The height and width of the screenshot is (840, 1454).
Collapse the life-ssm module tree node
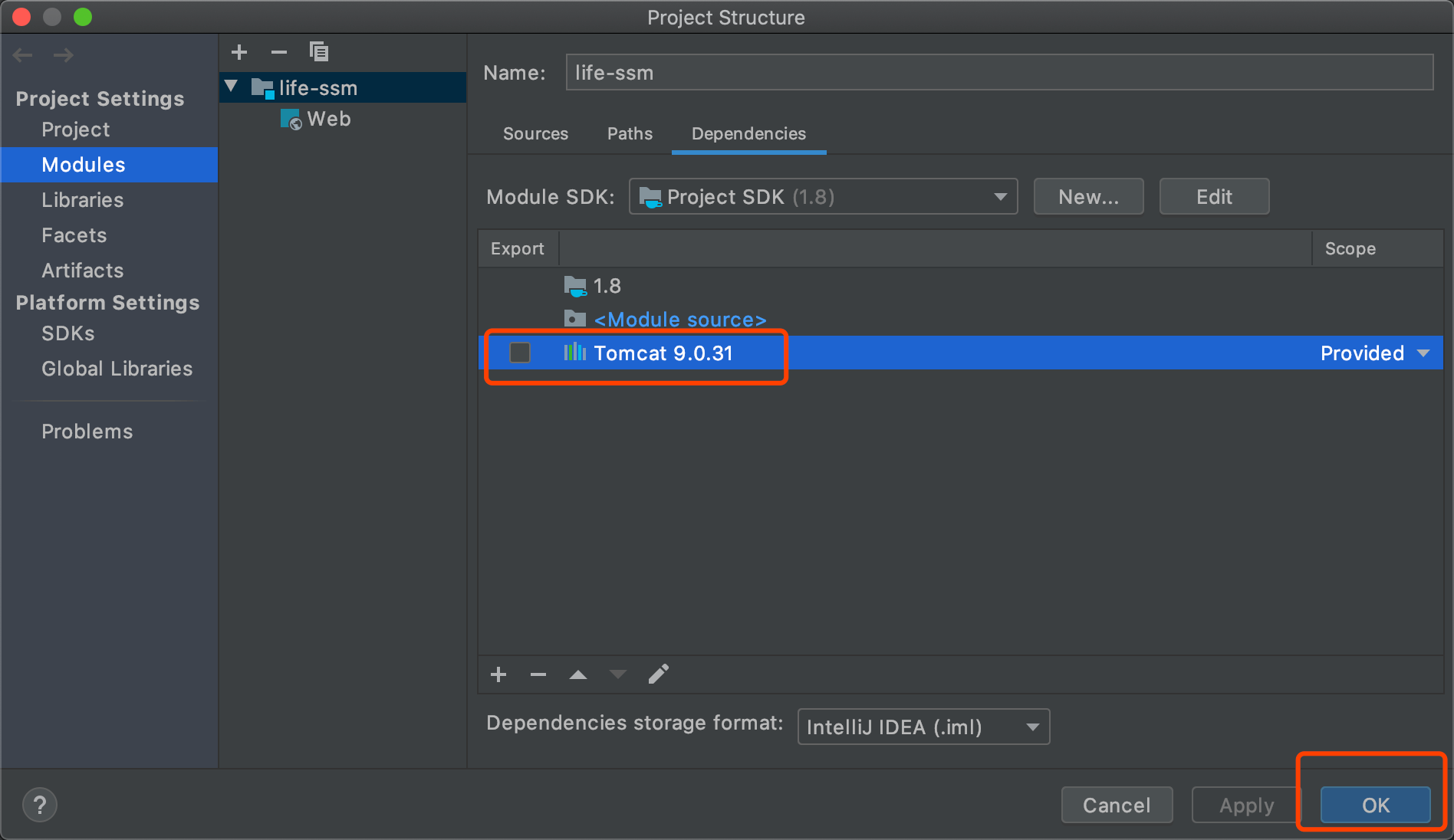tap(231, 87)
